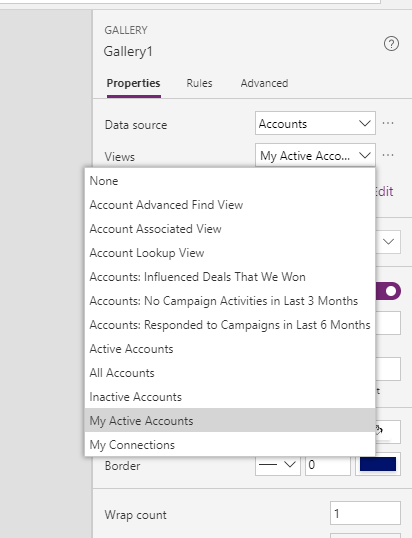Switch to the Rules tab
This screenshot has width=412, height=538.
click(199, 83)
